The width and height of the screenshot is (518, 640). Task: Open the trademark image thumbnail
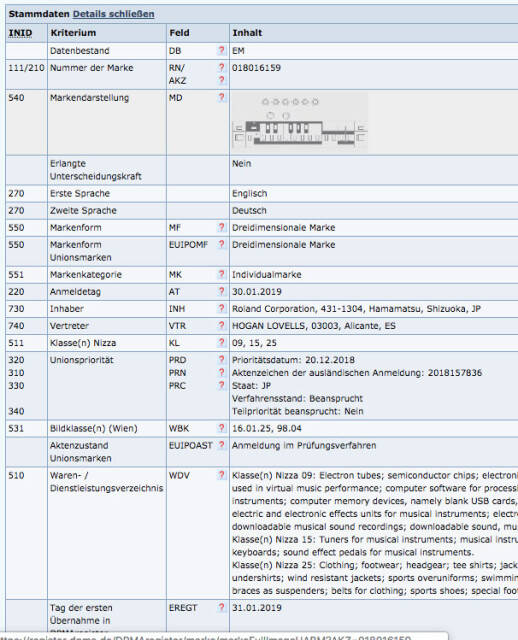(300, 123)
